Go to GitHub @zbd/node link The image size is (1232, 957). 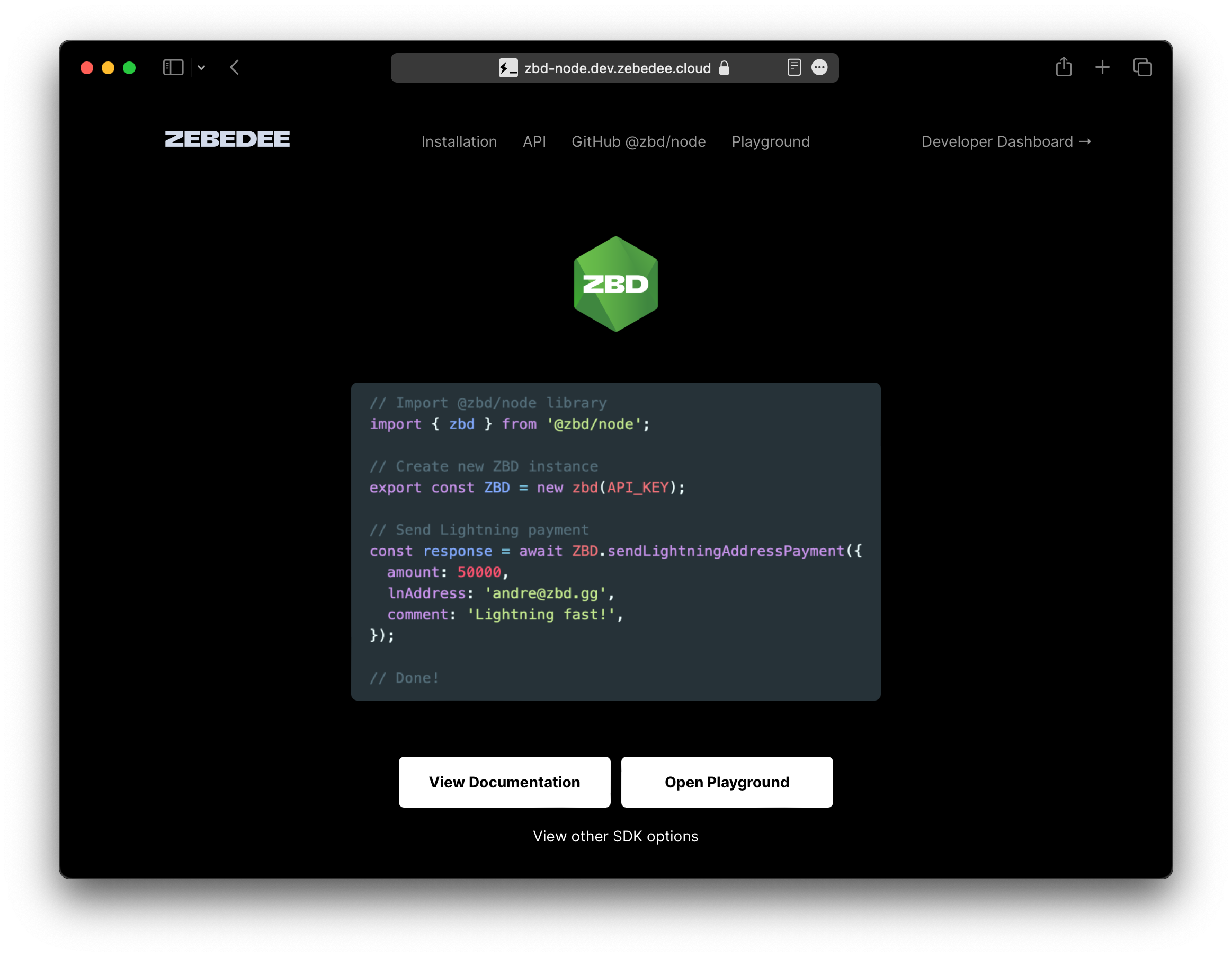coord(639,141)
